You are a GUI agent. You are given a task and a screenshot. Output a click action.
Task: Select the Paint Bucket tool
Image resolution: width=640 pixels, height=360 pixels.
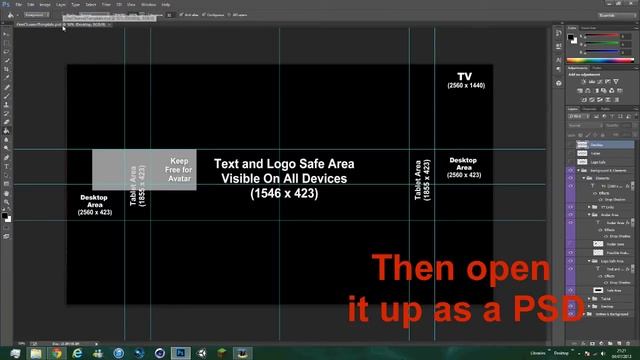(6, 131)
